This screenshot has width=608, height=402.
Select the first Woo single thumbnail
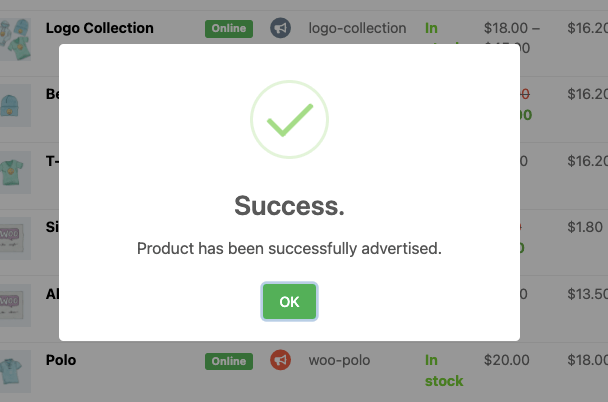click(15, 238)
